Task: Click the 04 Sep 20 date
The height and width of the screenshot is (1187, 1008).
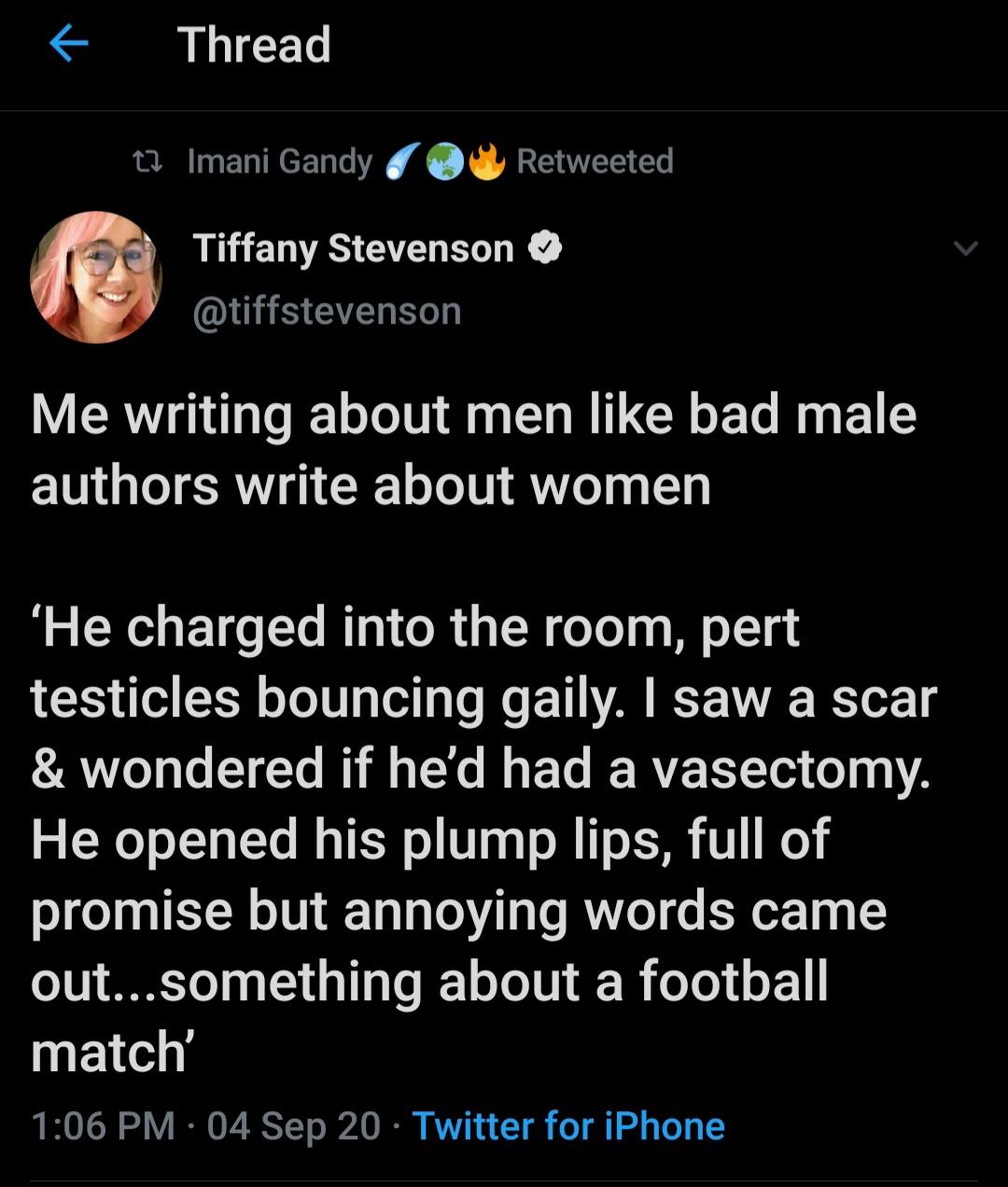Action: (x=294, y=1125)
